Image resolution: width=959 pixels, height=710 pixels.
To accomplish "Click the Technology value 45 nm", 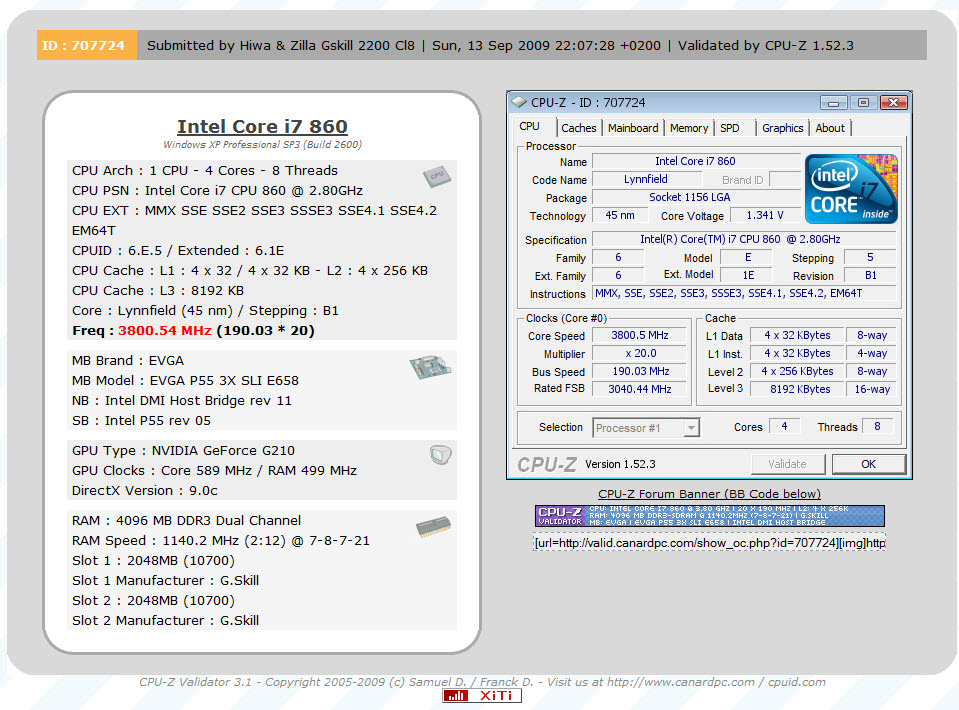I will point(620,215).
